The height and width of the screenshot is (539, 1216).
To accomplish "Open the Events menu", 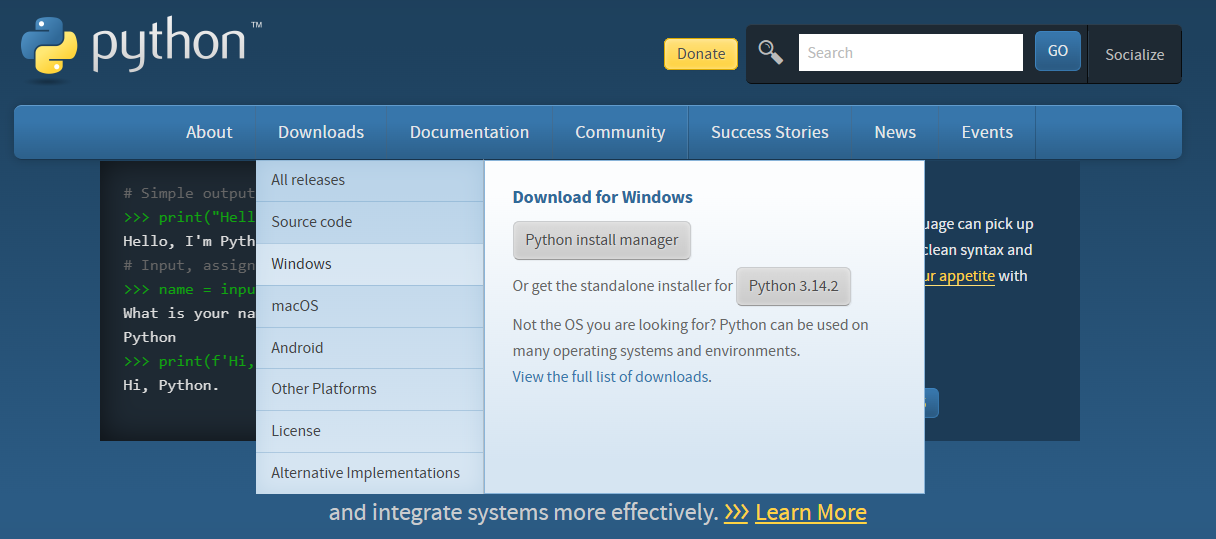I will tap(987, 132).
